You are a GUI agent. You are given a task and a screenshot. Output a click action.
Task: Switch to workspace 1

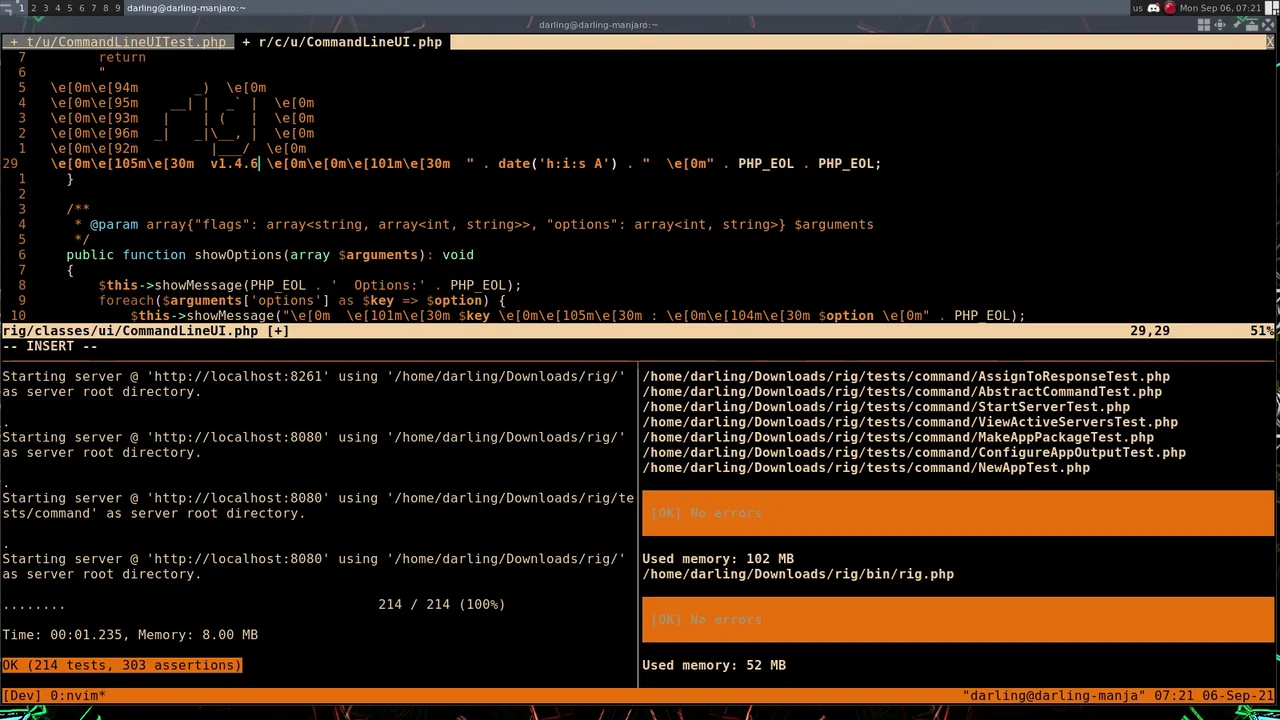click(20, 8)
